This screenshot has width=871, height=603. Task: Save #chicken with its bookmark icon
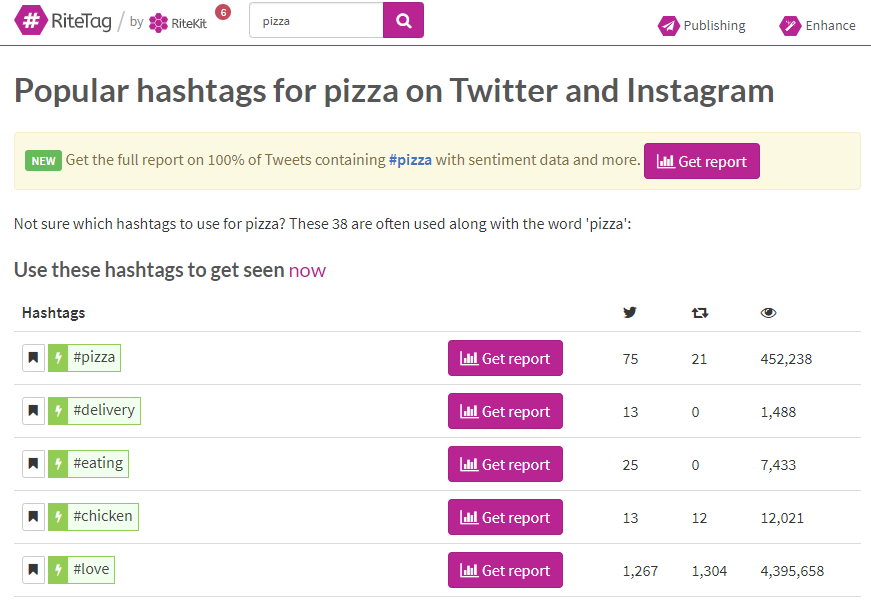pyautogui.click(x=33, y=517)
